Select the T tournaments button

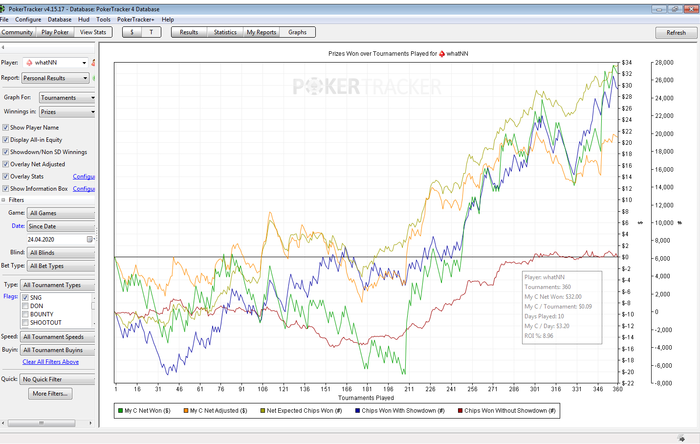pos(151,32)
